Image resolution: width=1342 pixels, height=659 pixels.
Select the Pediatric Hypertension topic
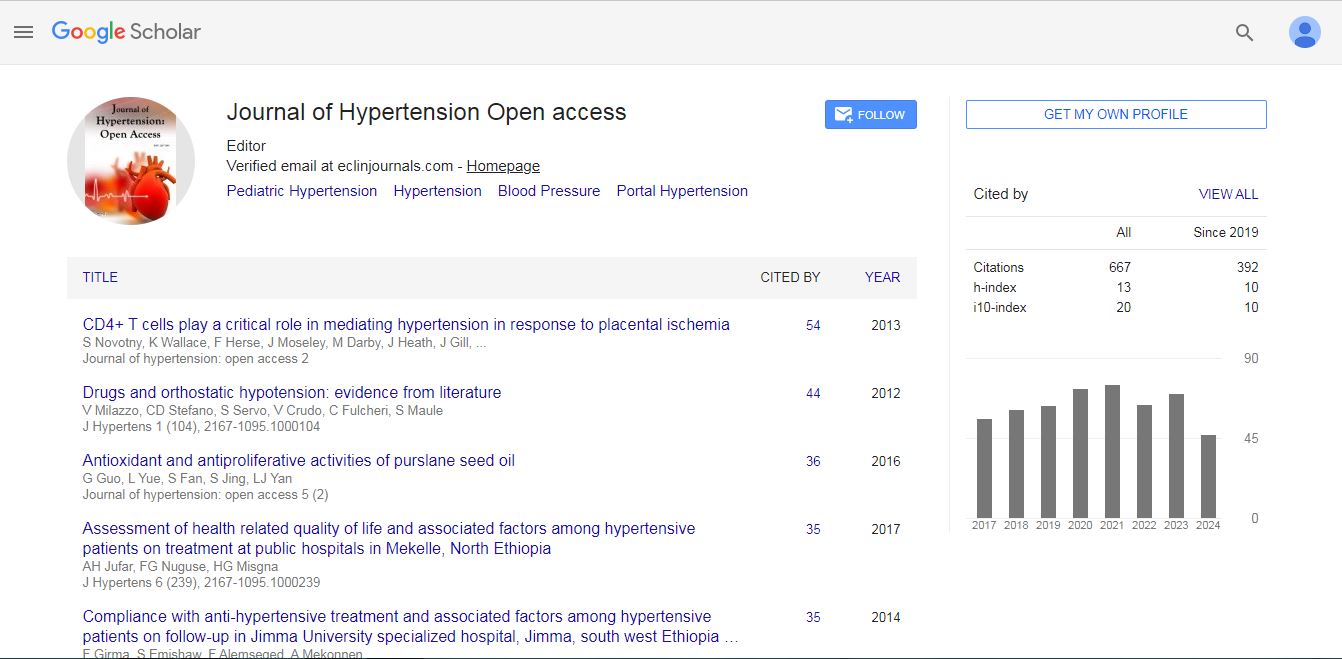pos(302,191)
